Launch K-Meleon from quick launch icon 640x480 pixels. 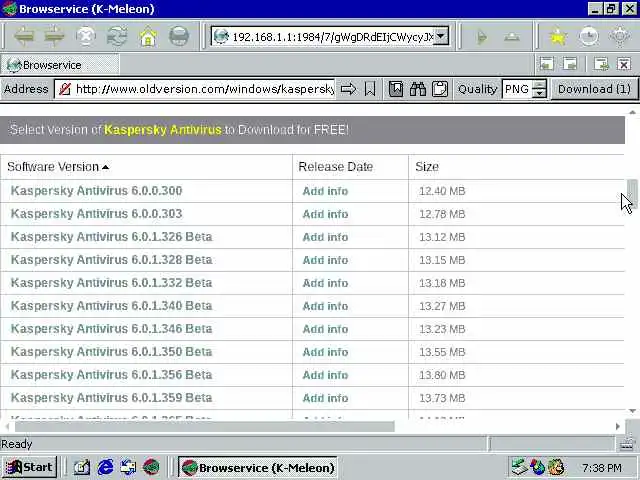pos(151,467)
